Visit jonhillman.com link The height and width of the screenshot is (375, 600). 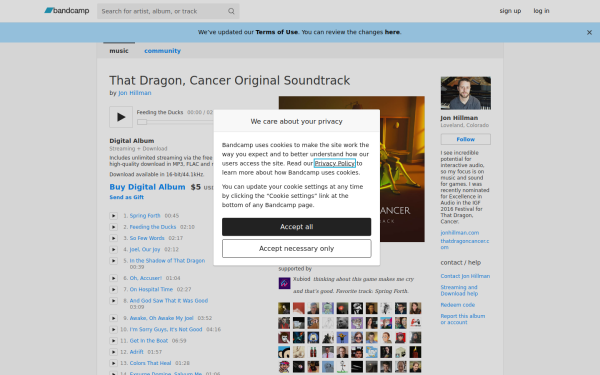(460, 233)
